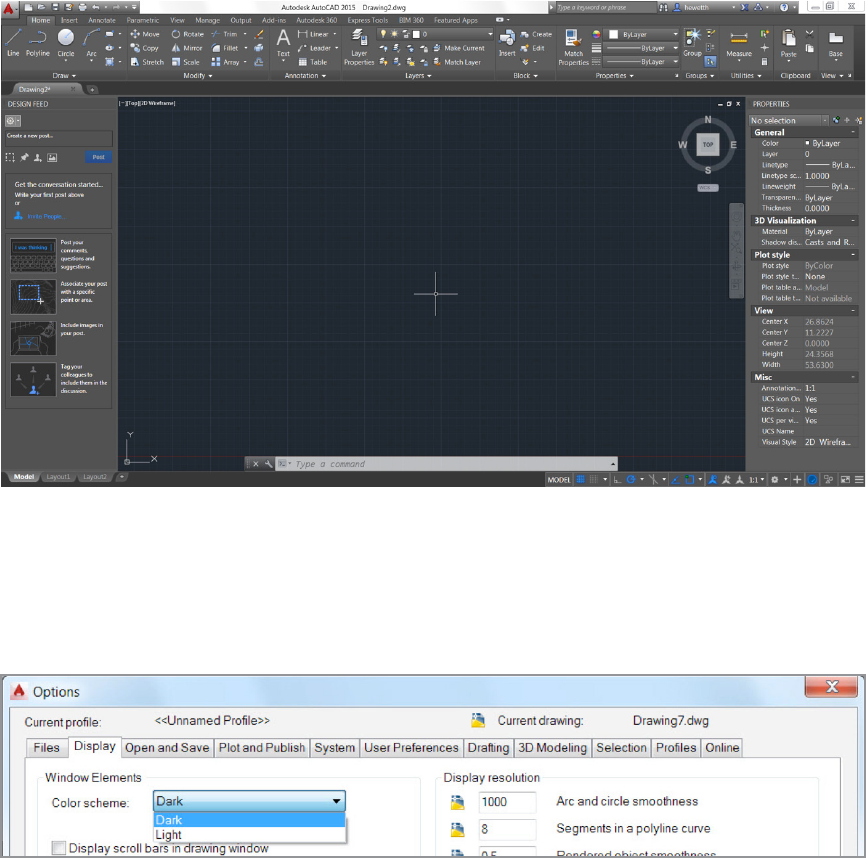Click the Array tool

[x=225, y=62]
